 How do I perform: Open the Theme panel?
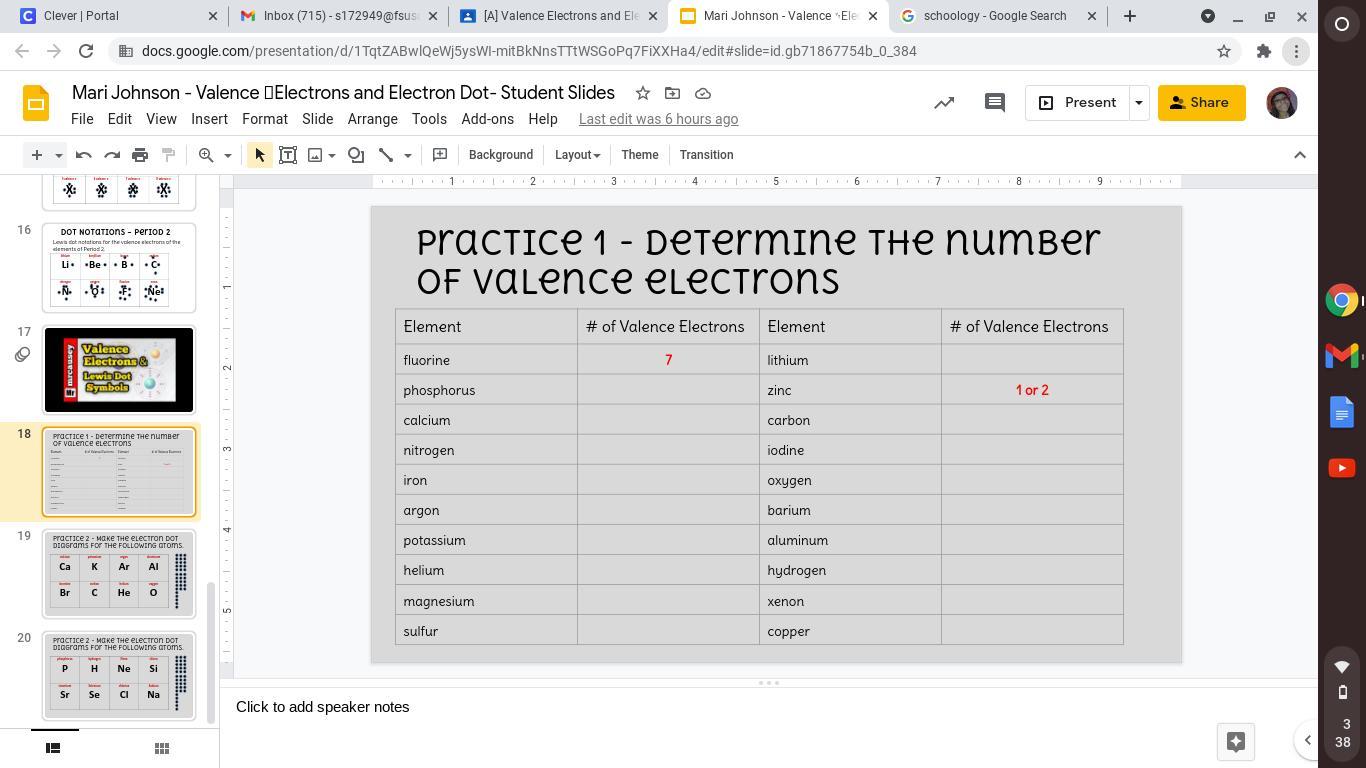pos(640,155)
